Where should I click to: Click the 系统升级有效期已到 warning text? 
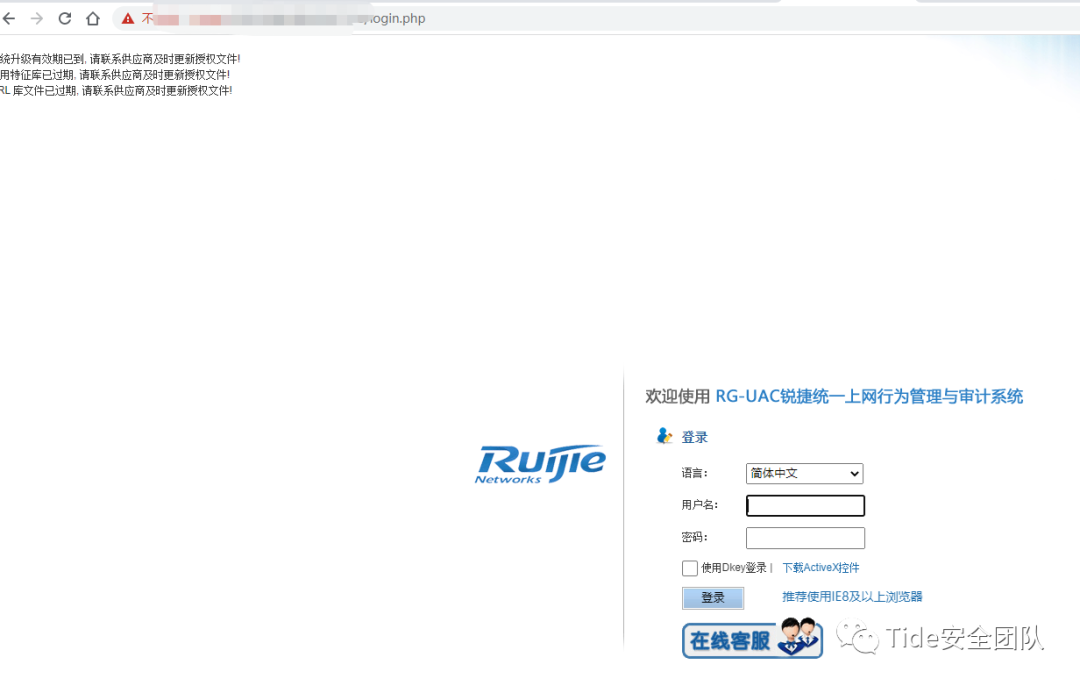pos(120,59)
